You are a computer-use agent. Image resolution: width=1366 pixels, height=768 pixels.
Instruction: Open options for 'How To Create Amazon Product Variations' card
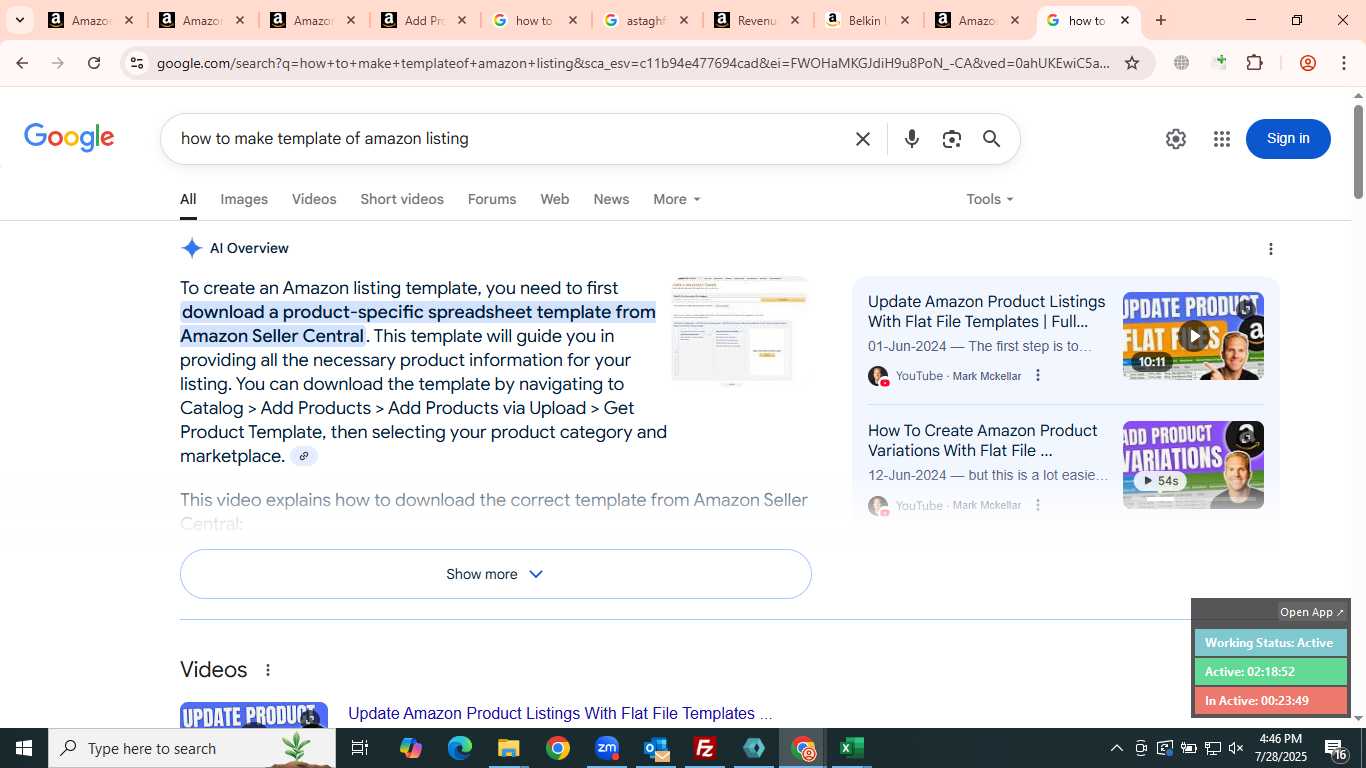(x=1038, y=505)
